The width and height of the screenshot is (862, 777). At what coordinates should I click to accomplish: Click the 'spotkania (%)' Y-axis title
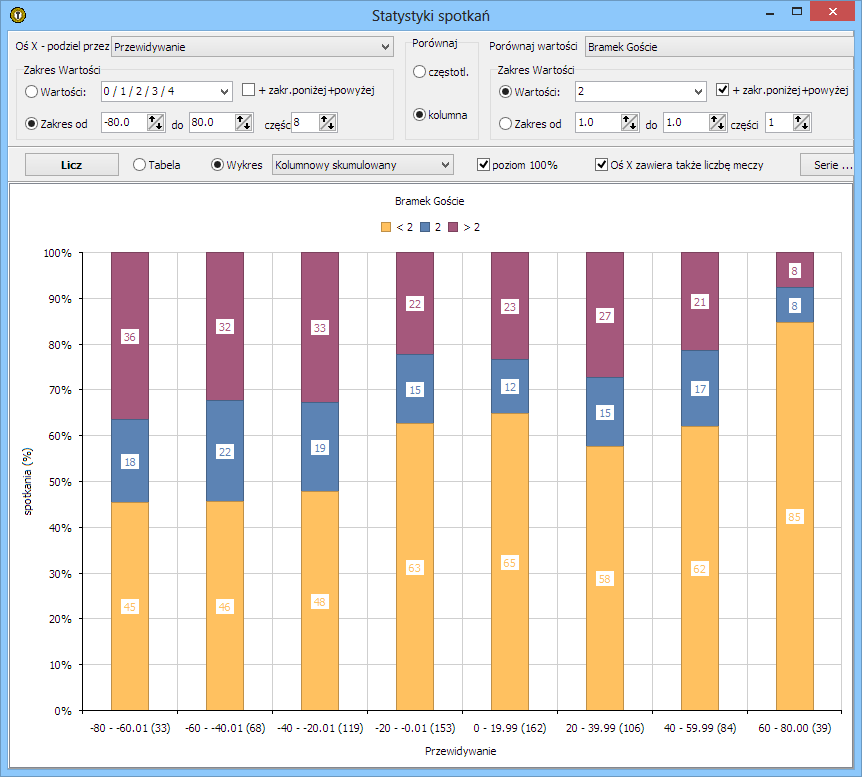[x=27, y=481]
